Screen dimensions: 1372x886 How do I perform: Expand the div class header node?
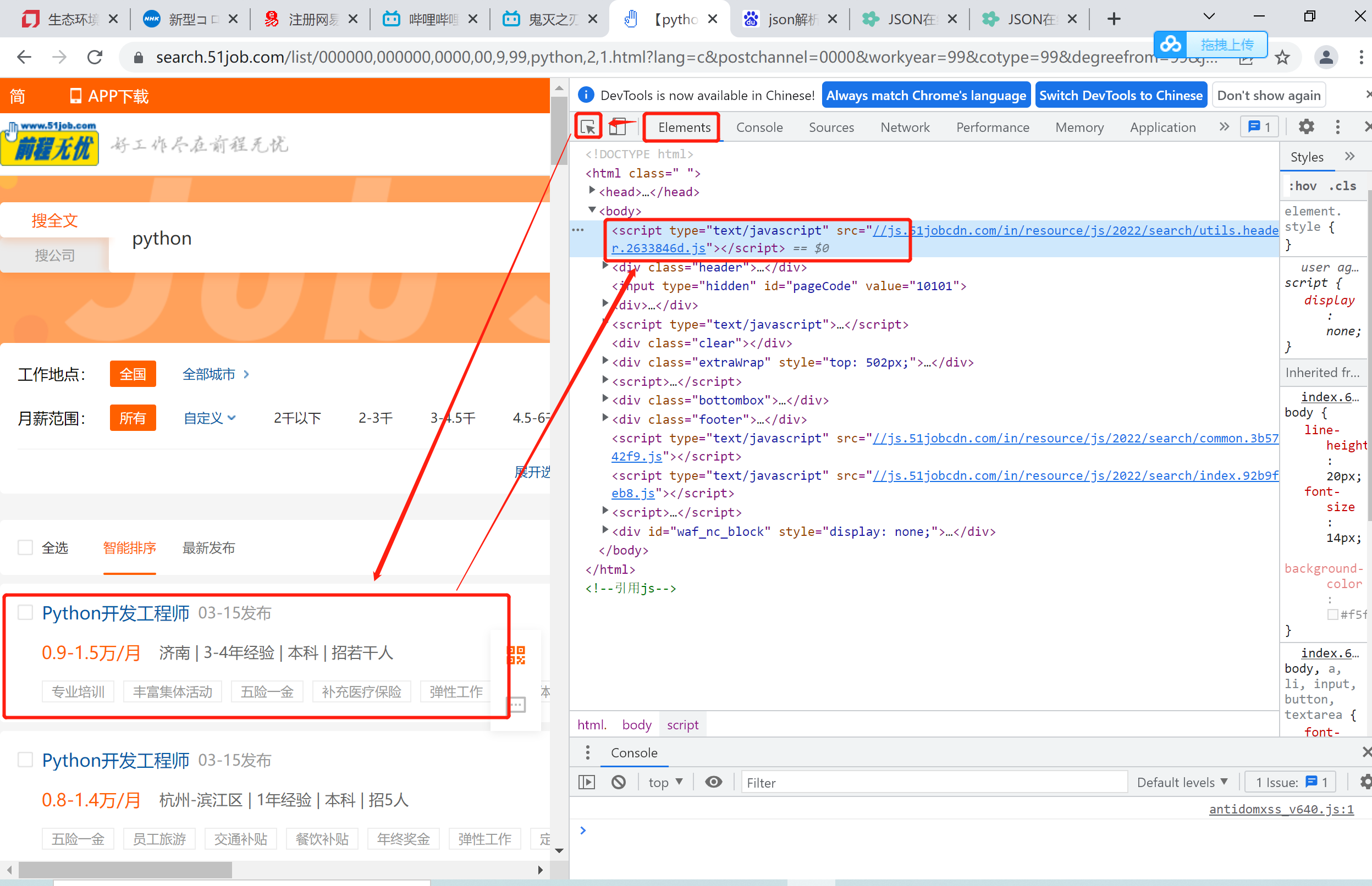tap(605, 265)
